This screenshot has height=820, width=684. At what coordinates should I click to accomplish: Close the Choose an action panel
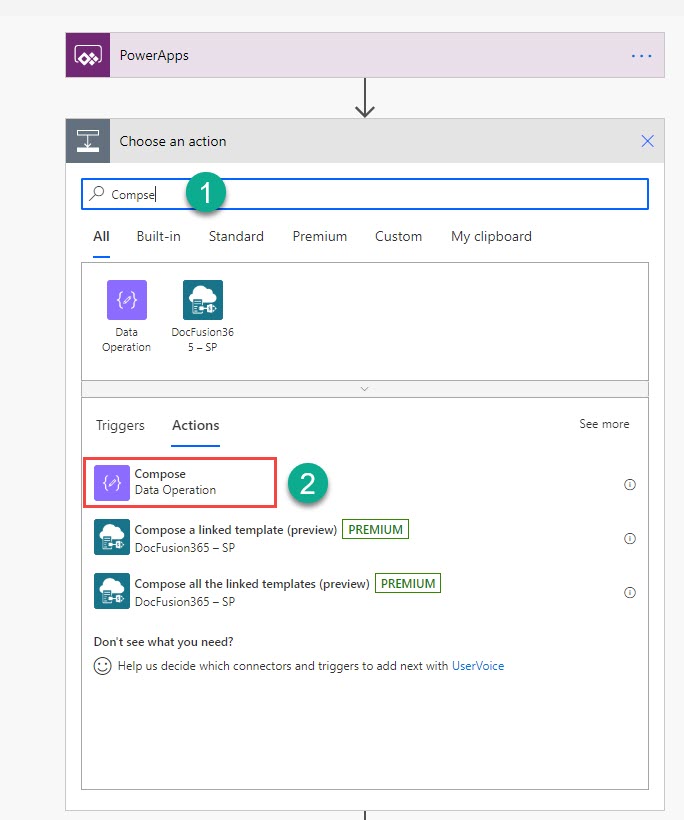tap(647, 141)
